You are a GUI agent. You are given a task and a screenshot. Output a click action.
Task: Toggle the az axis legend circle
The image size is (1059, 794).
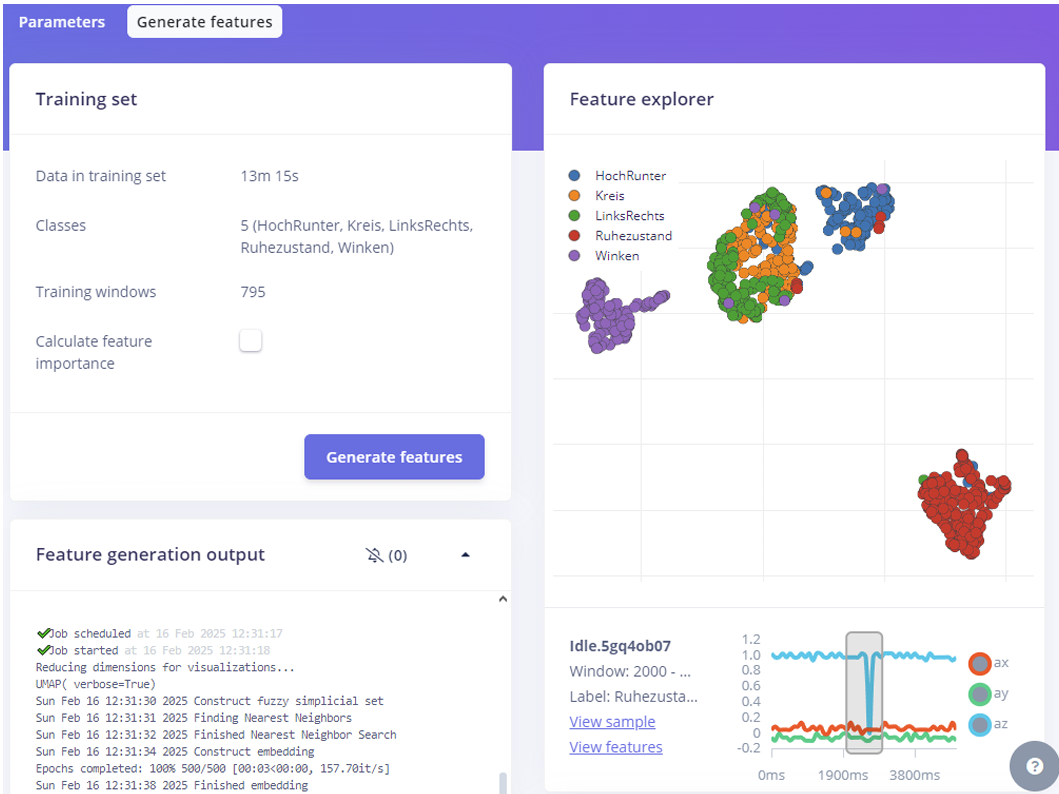(x=979, y=725)
